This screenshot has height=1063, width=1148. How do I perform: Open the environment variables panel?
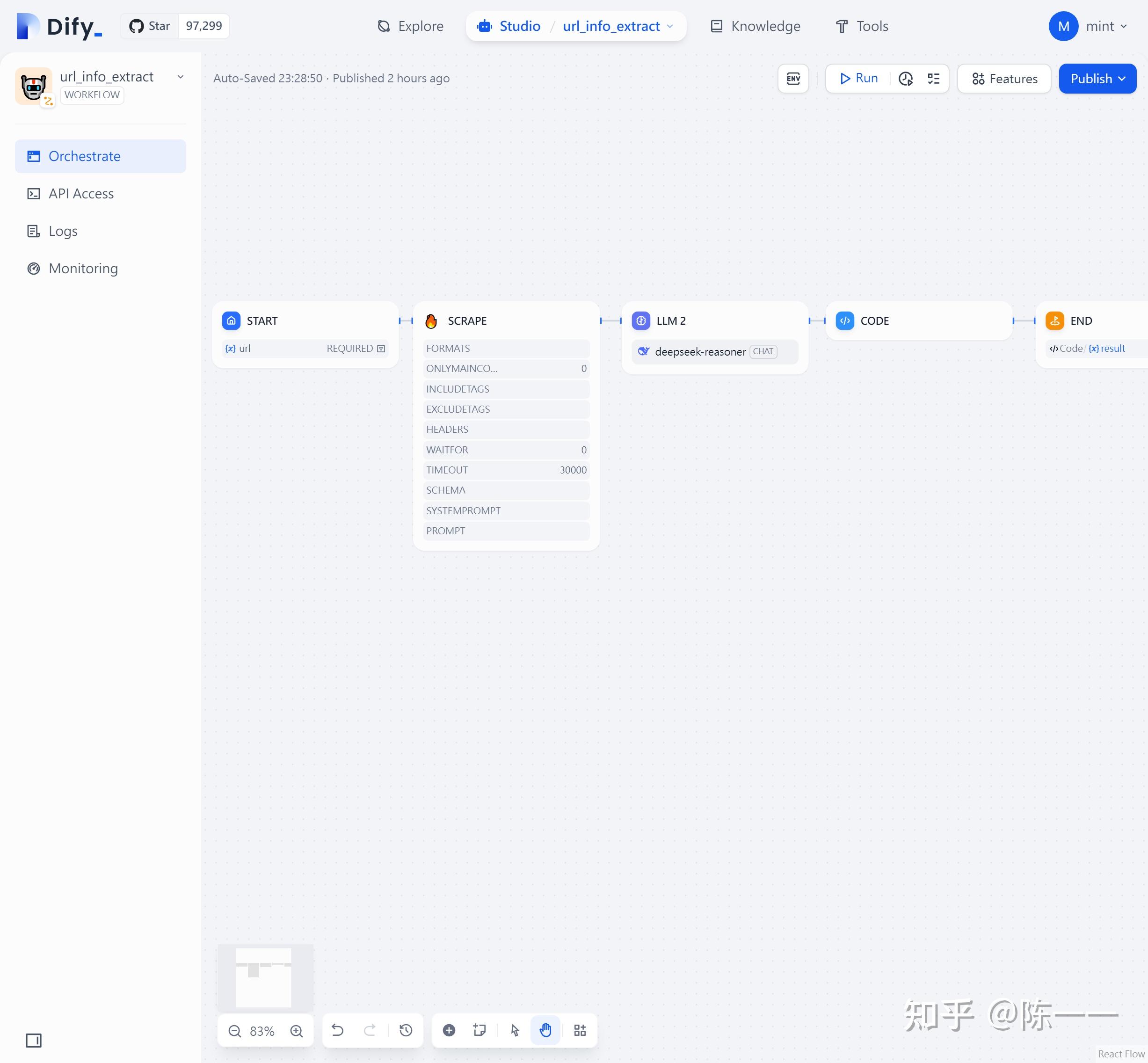click(x=793, y=78)
